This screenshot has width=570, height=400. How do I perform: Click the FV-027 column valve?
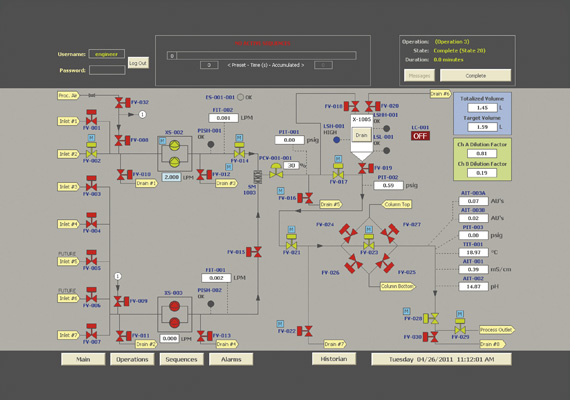click(390, 233)
